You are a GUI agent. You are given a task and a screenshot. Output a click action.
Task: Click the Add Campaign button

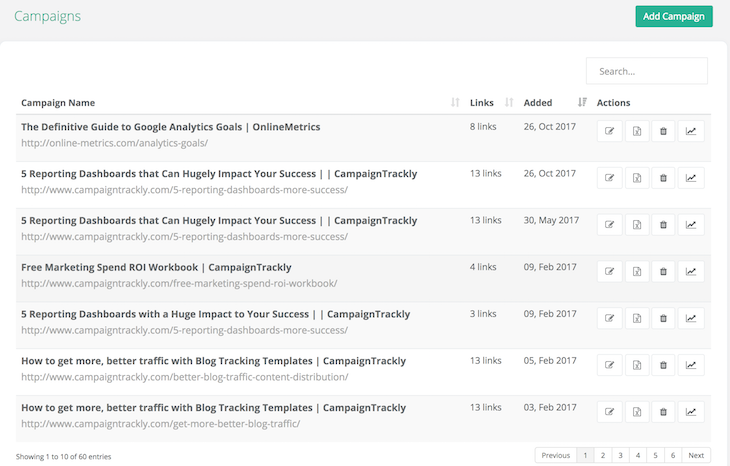[674, 16]
